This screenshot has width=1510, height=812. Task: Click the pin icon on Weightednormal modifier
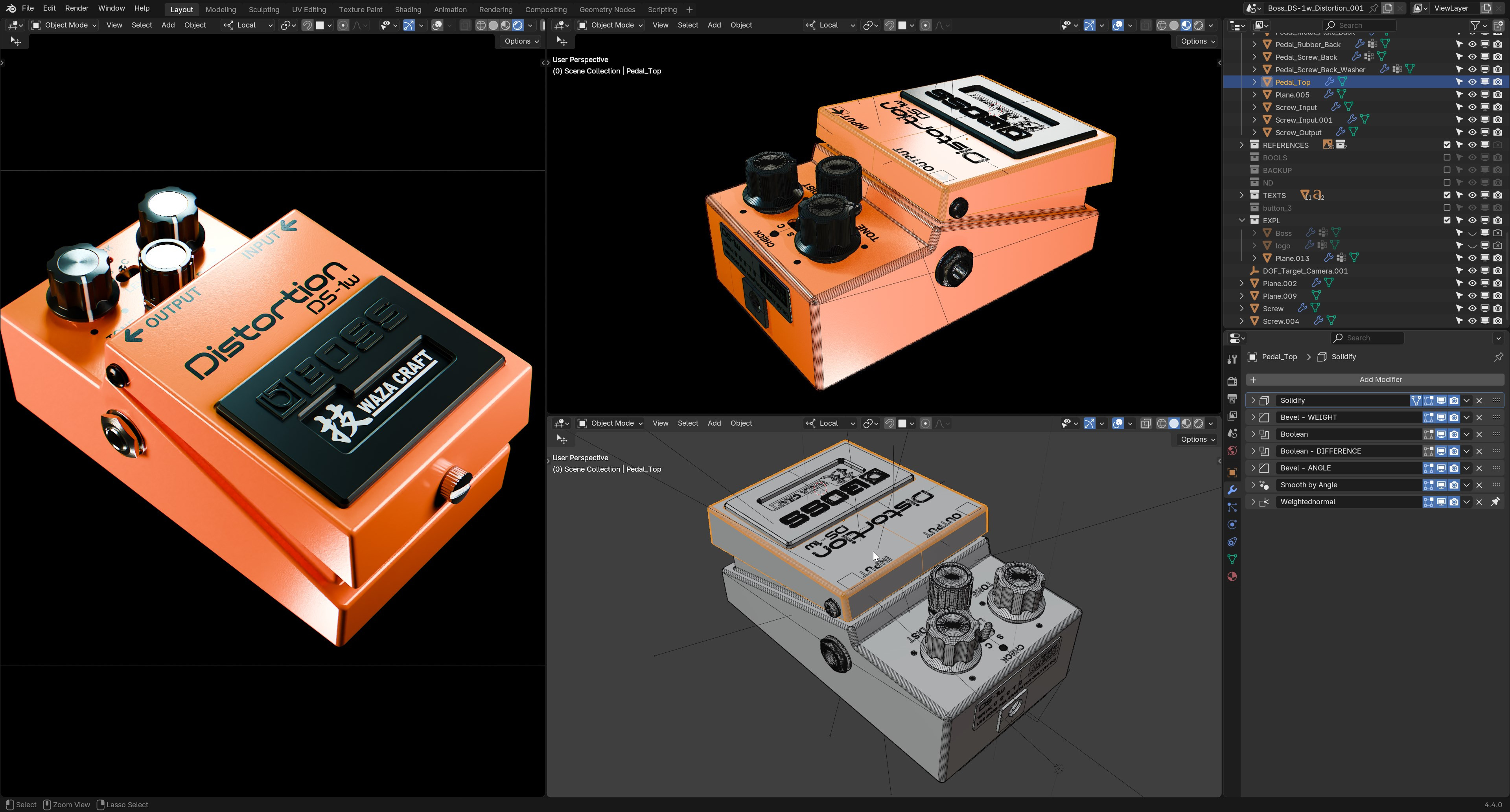(1495, 502)
